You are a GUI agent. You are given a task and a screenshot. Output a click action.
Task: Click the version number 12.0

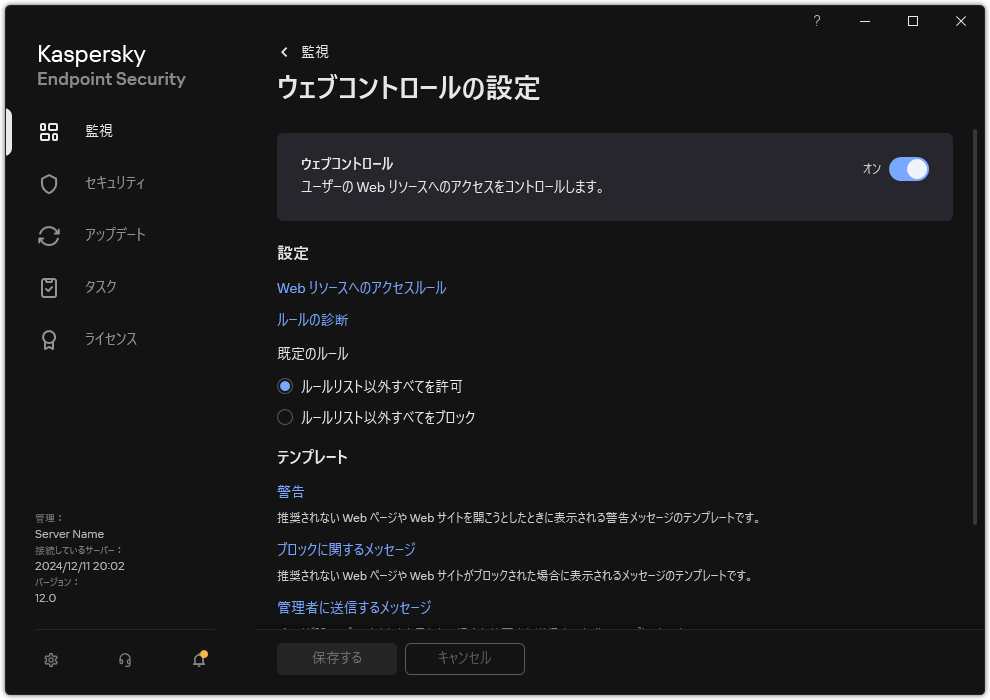point(45,598)
